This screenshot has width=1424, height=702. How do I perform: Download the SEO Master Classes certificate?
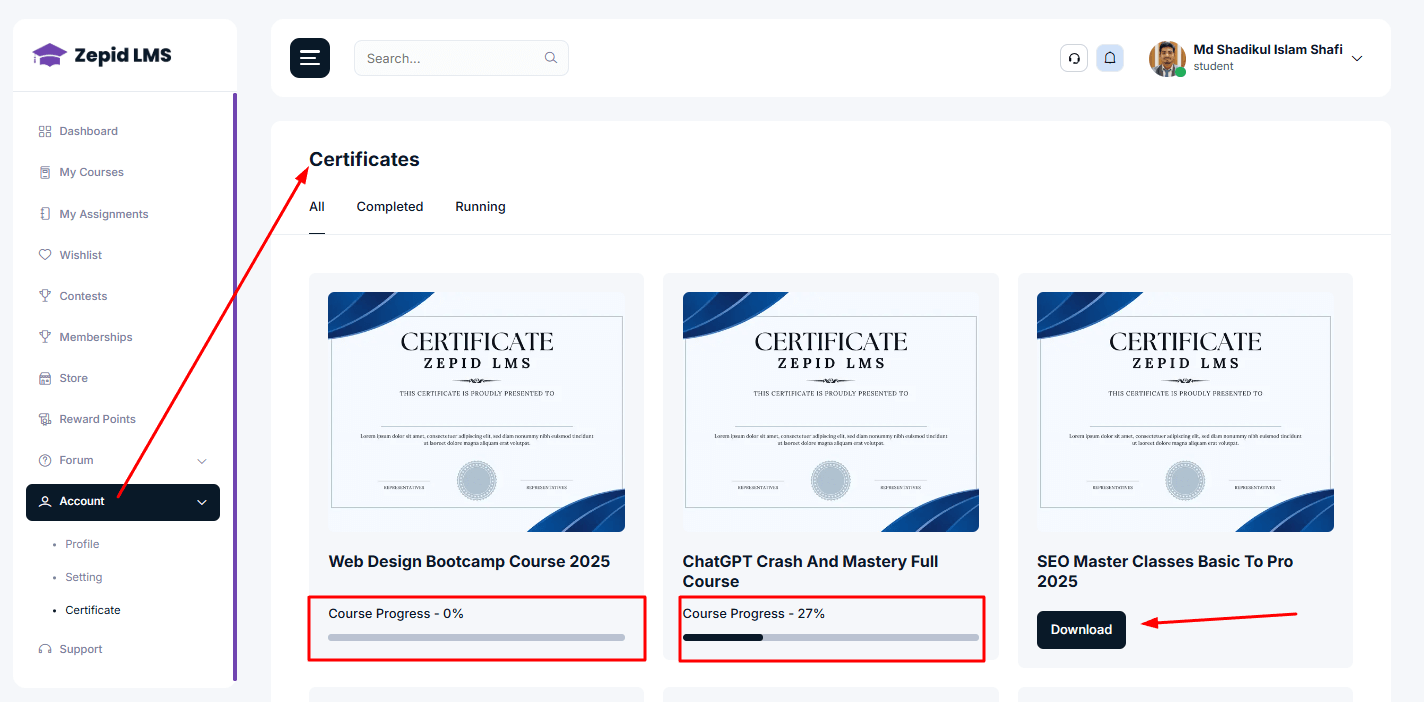[1081, 630]
